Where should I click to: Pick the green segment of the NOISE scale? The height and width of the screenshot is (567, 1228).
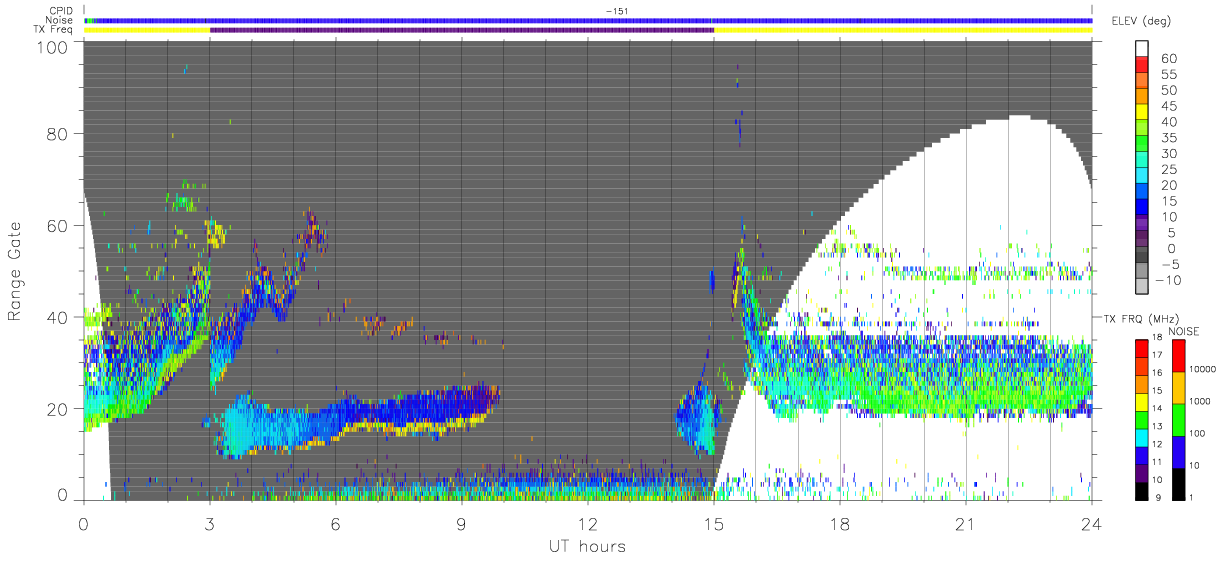[1179, 419]
